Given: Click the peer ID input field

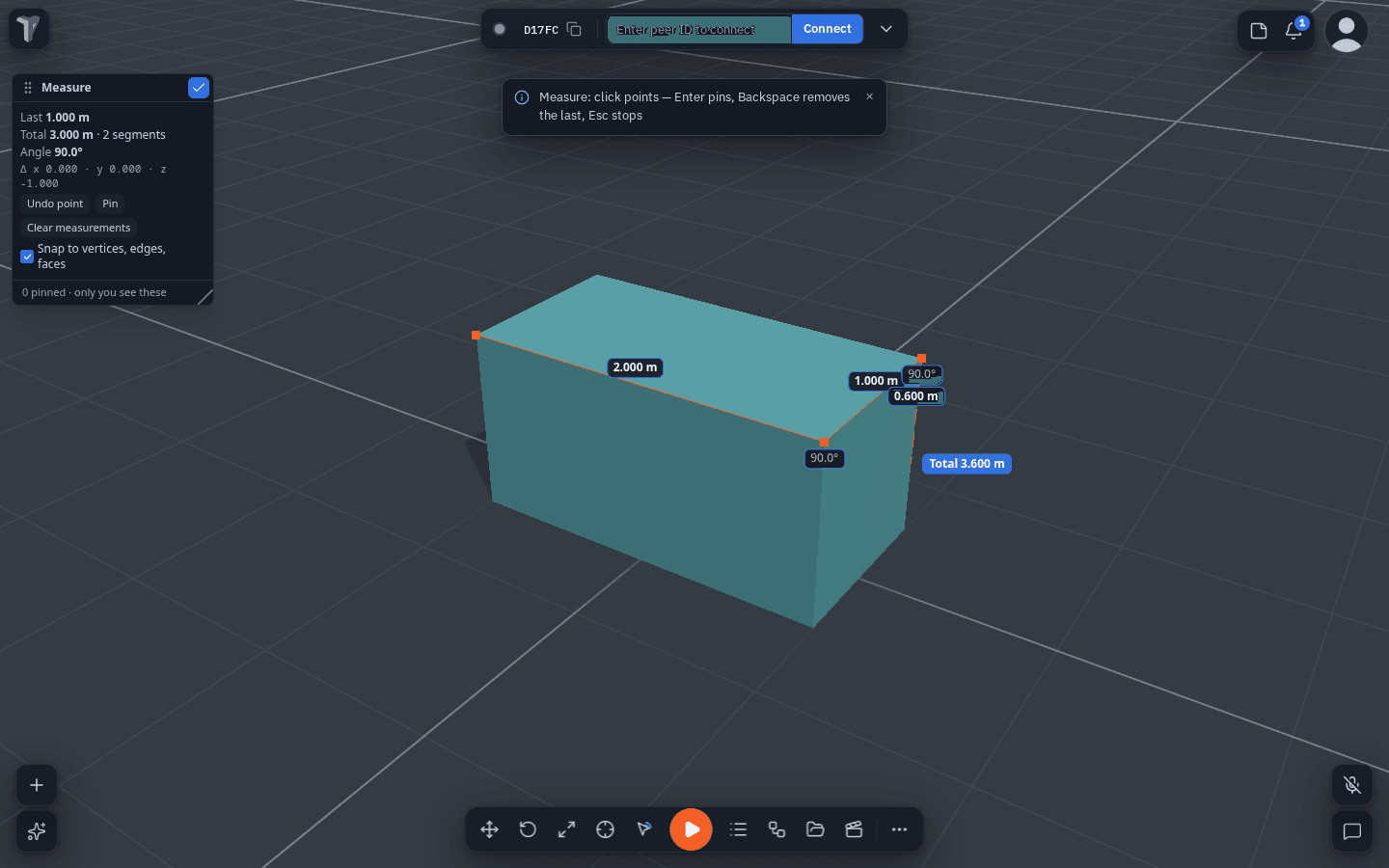Looking at the screenshot, I should [x=699, y=29].
